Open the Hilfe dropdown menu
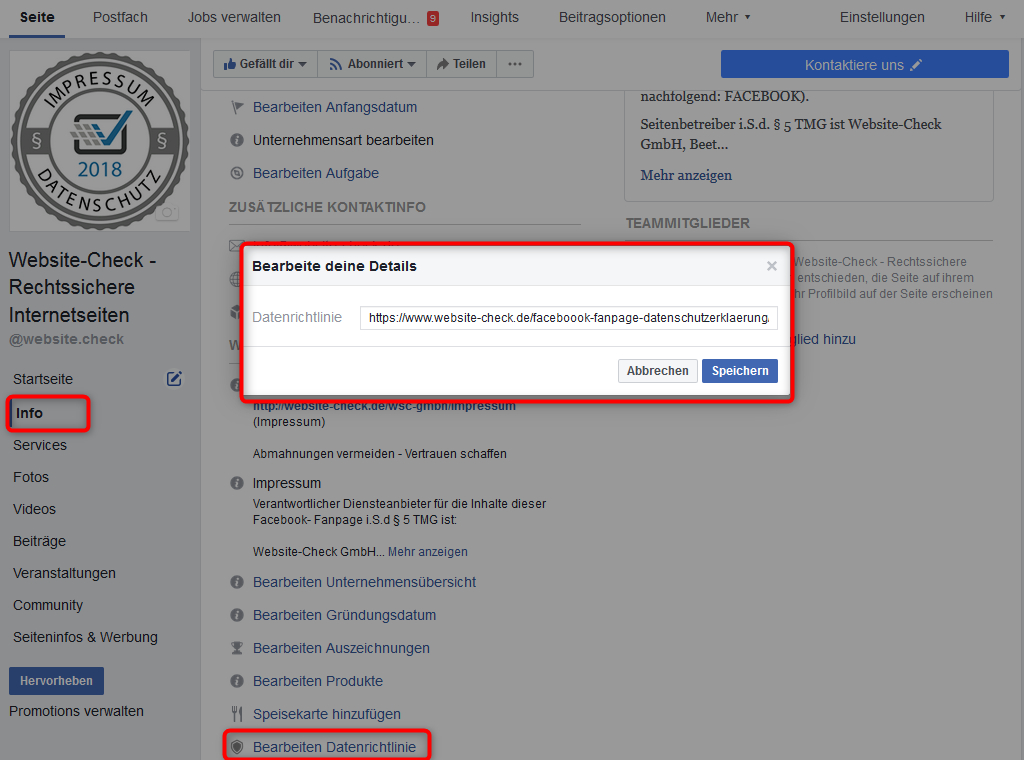Viewport: 1024px width, 760px height. pyautogui.click(x=984, y=18)
